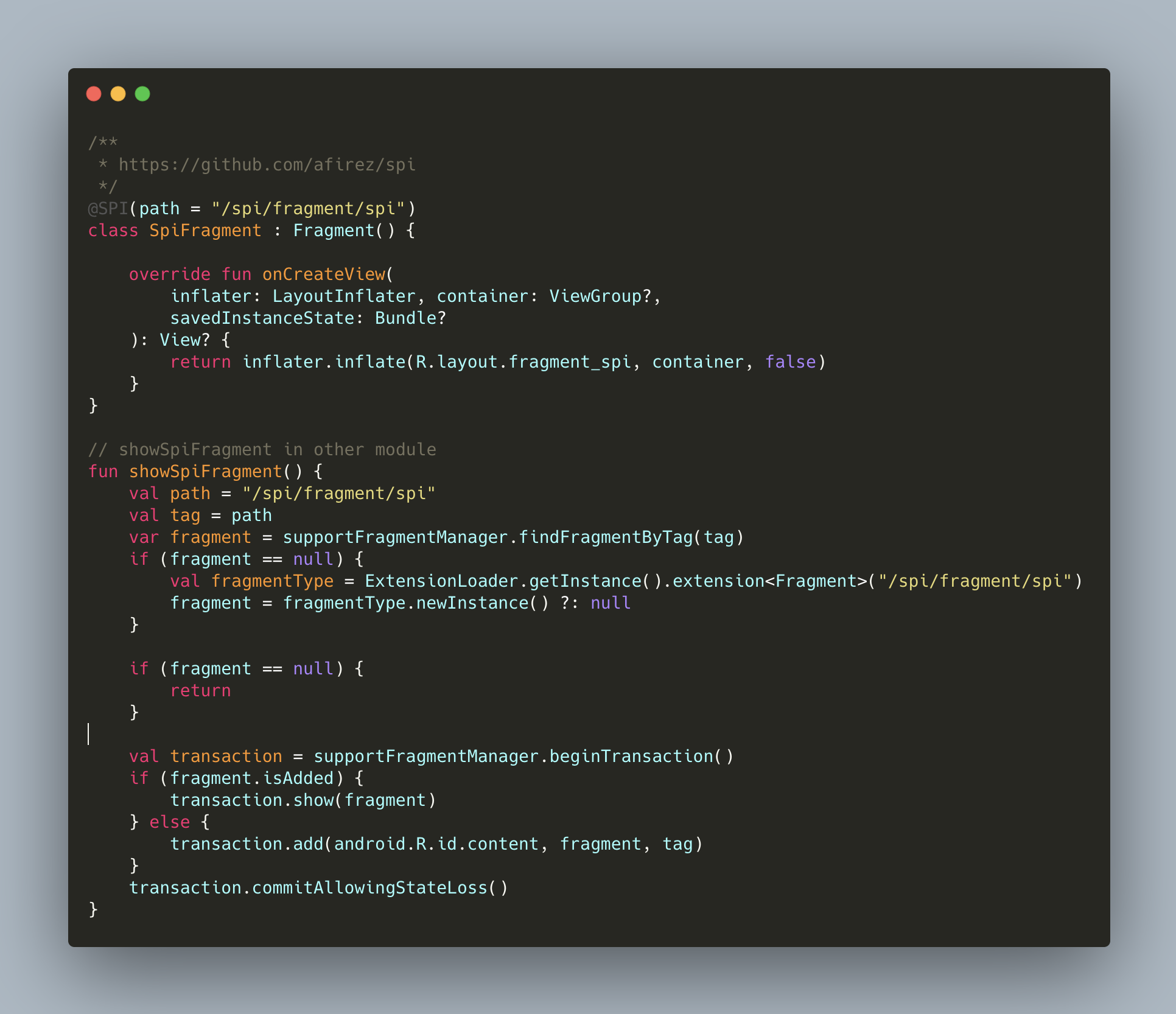This screenshot has height=1014, width=1176.
Task: Click beginTransaction method call
Action: 631,757
